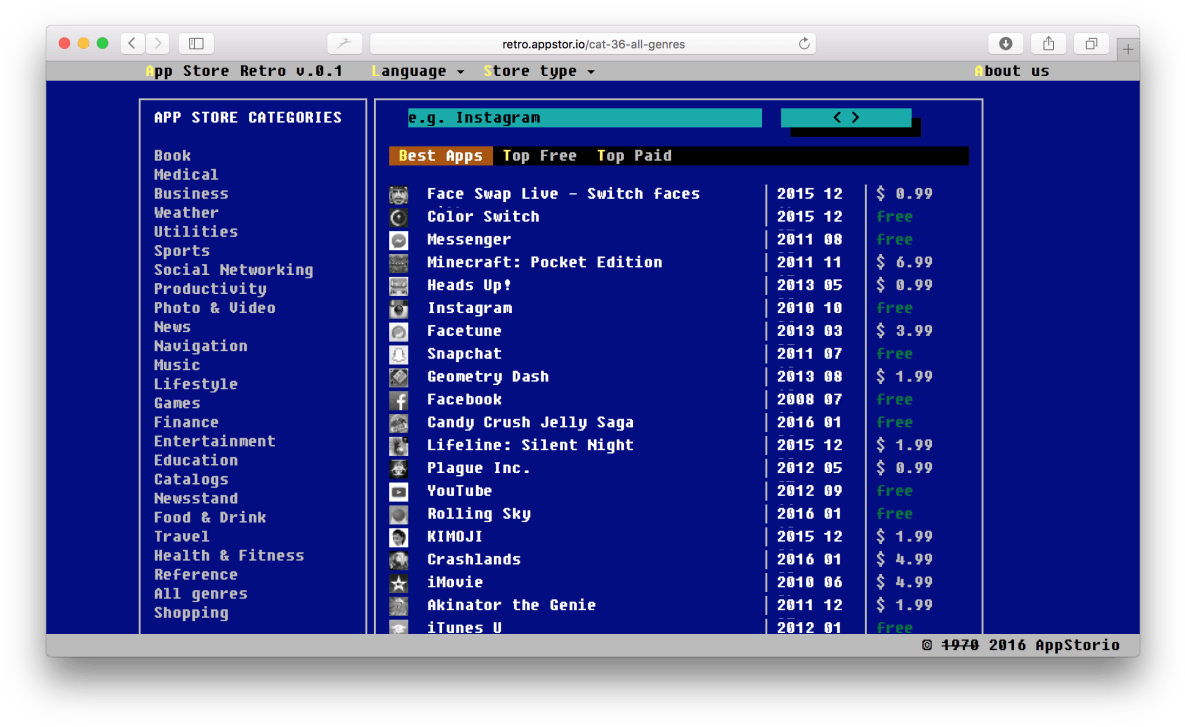Open the Plague Inc. listing title

478,468
